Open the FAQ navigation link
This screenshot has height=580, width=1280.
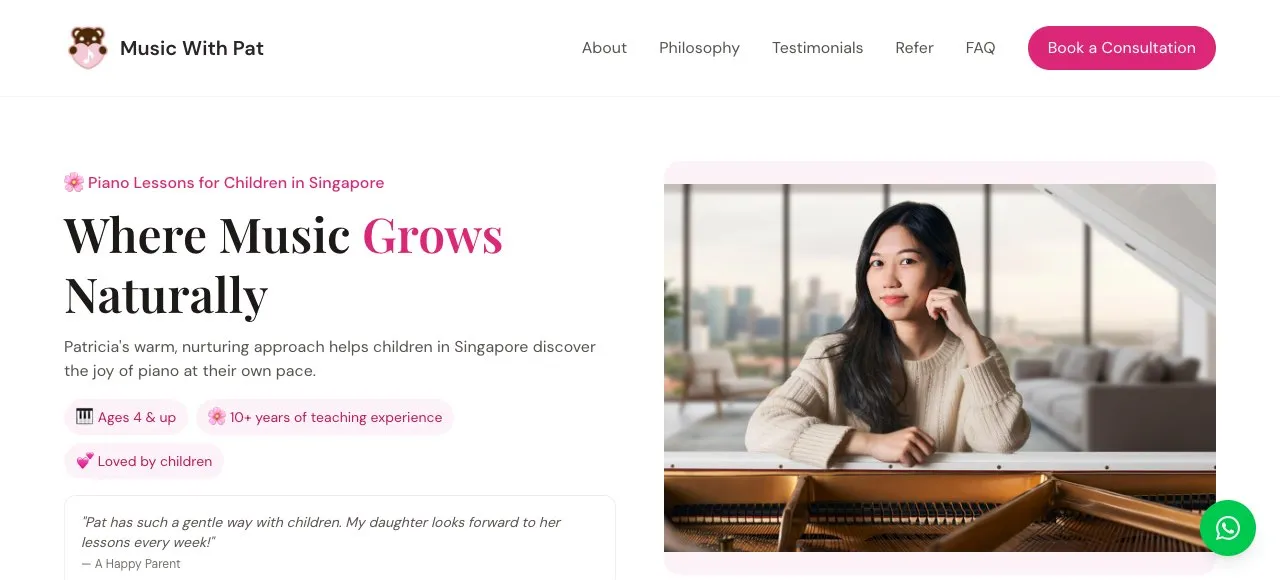click(x=980, y=48)
